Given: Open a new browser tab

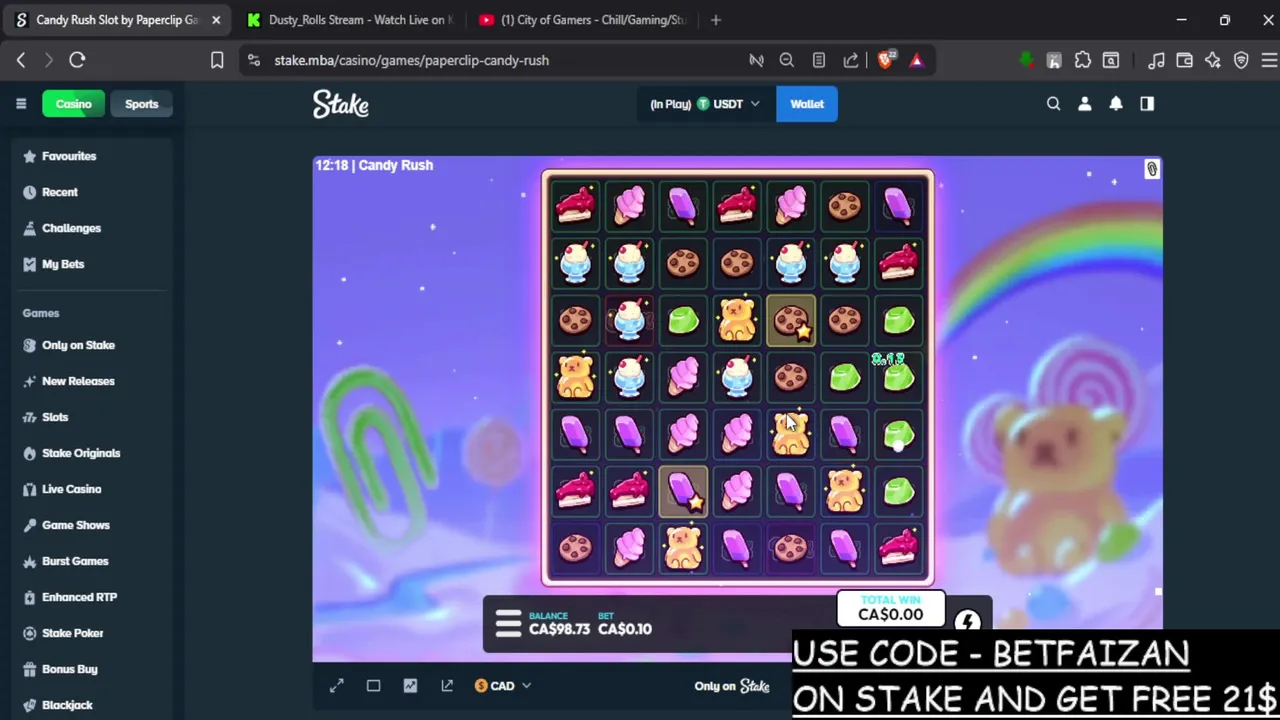Looking at the screenshot, I should tap(715, 20).
